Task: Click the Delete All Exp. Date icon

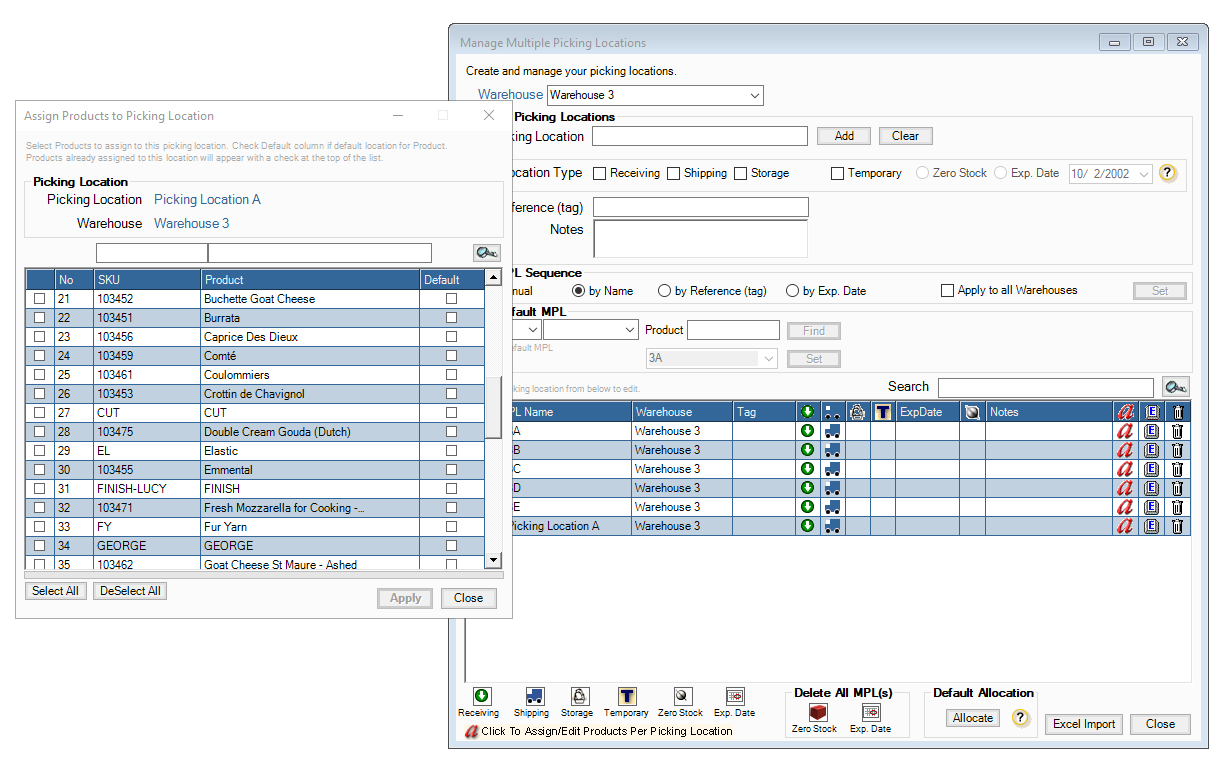Action: pos(871,712)
